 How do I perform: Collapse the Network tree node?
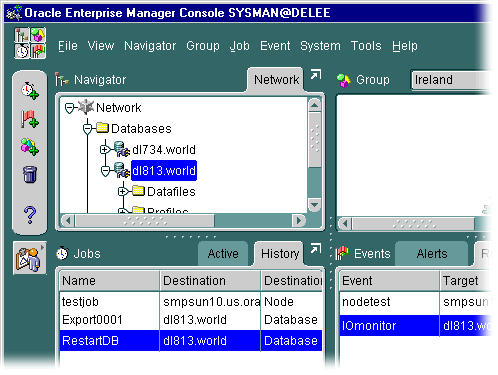[x=69, y=108]
